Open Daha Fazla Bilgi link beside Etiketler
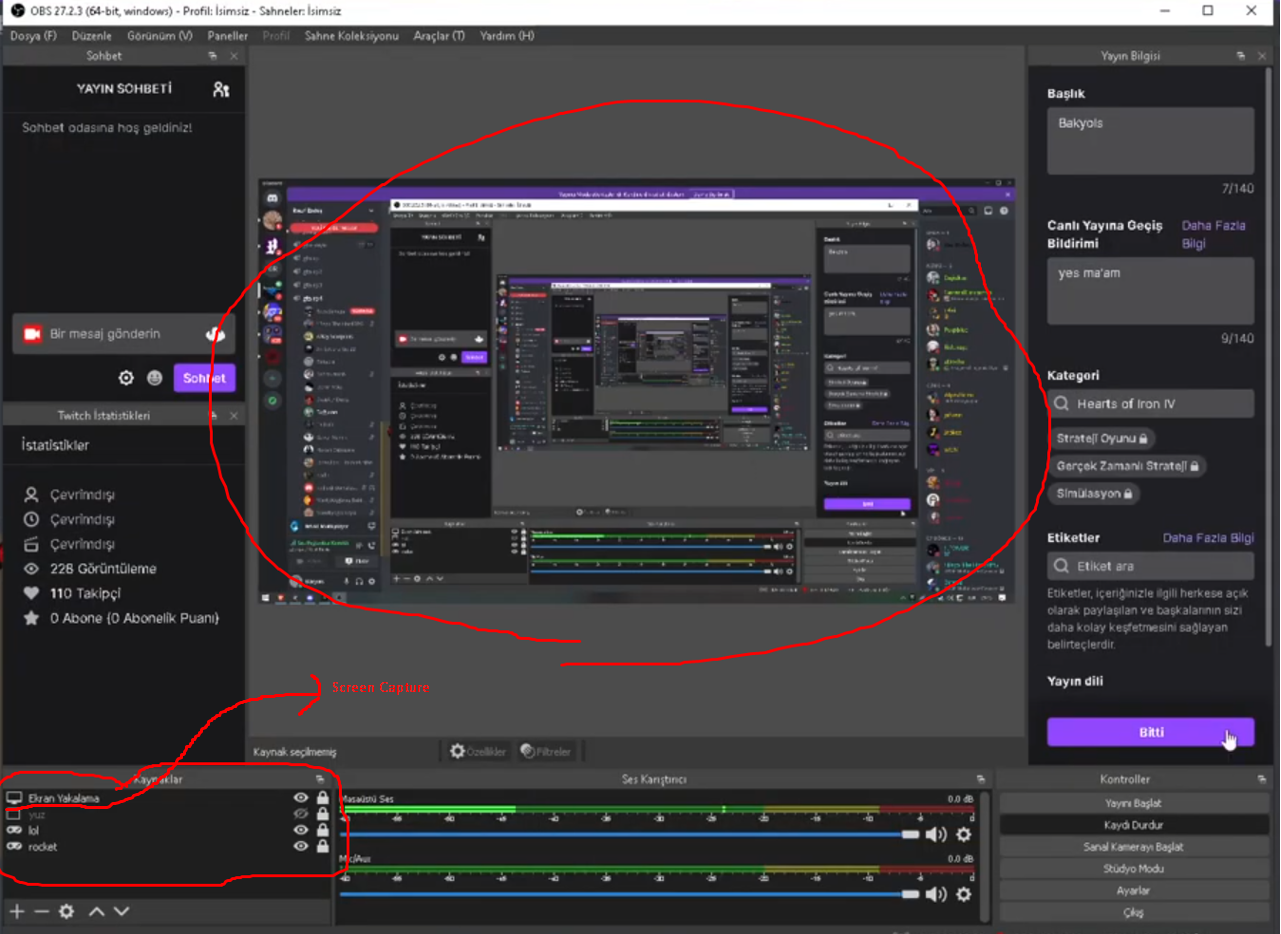The image size is (1281, 934). coord(1208,538)
